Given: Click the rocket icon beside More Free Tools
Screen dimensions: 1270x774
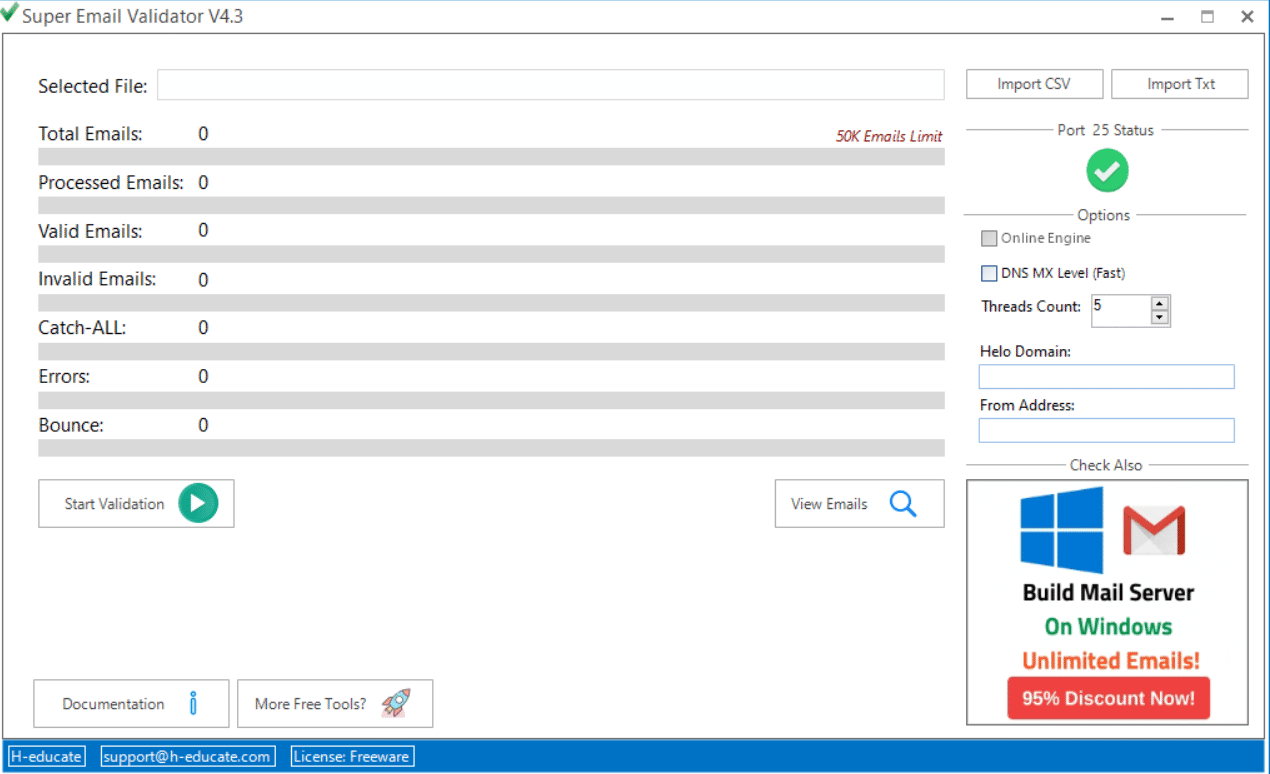Looking at the screenshot, I should tap(396, 703).
